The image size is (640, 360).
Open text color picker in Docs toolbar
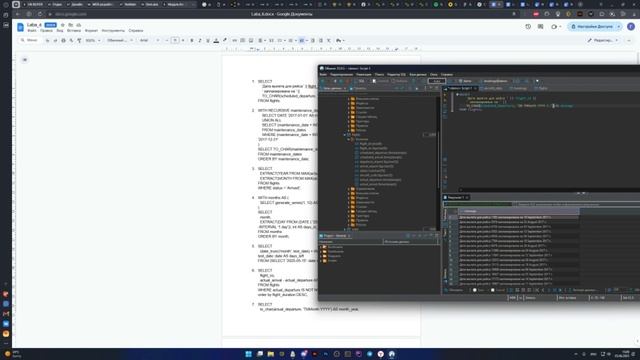click(216, 40)
